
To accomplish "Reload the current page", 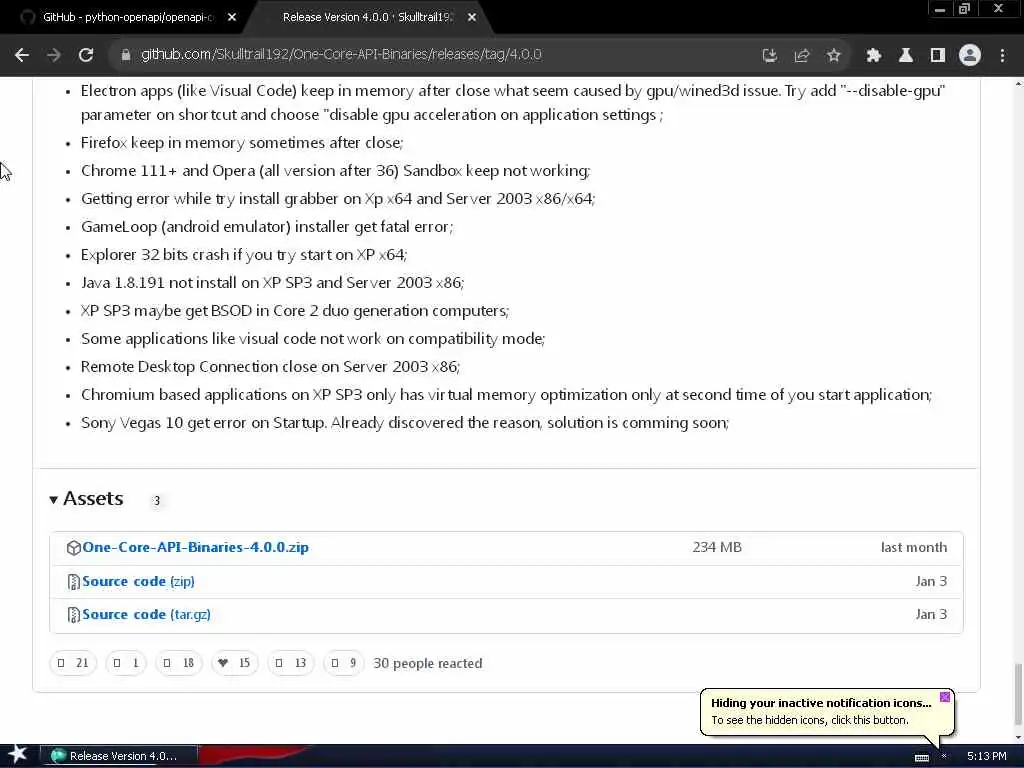I will 86,55.
